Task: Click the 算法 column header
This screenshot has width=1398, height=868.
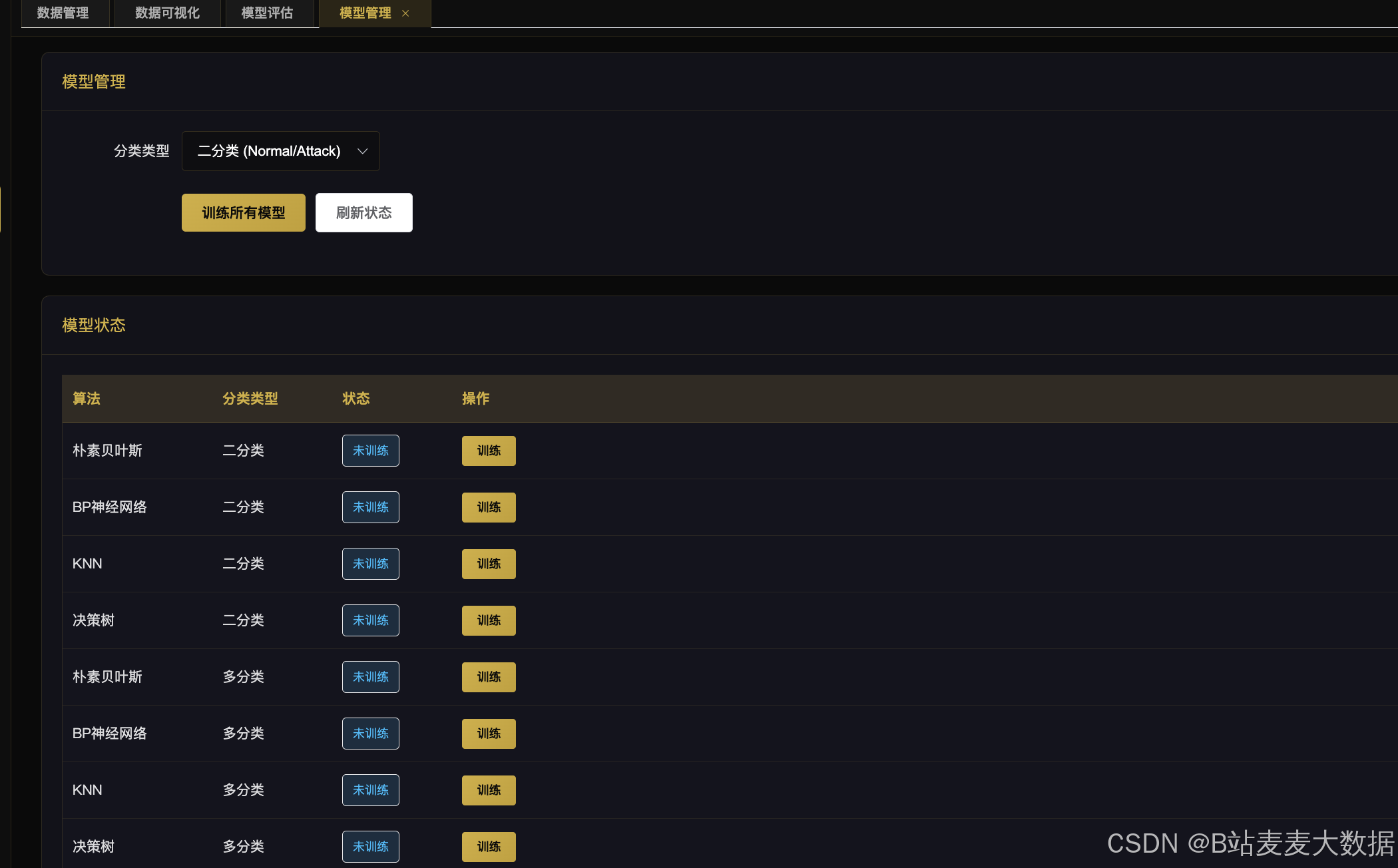Action: 87,399
